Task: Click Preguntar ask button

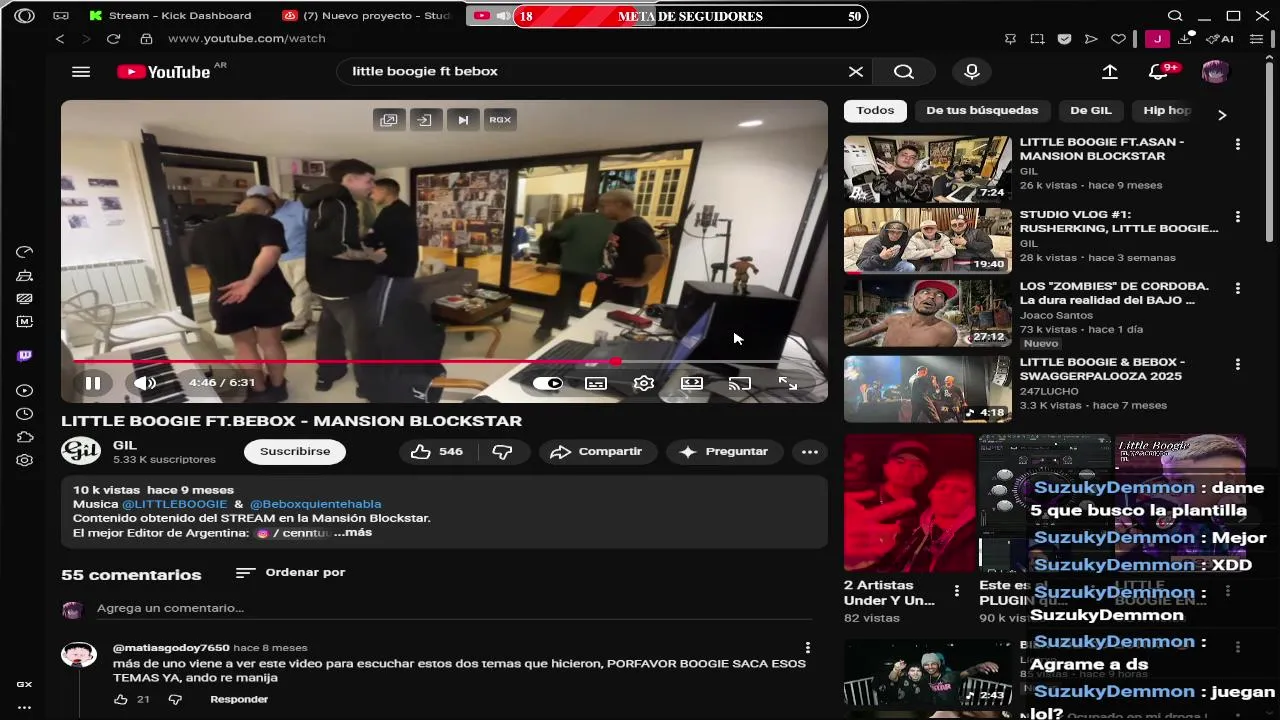Action: pos(723,452)
